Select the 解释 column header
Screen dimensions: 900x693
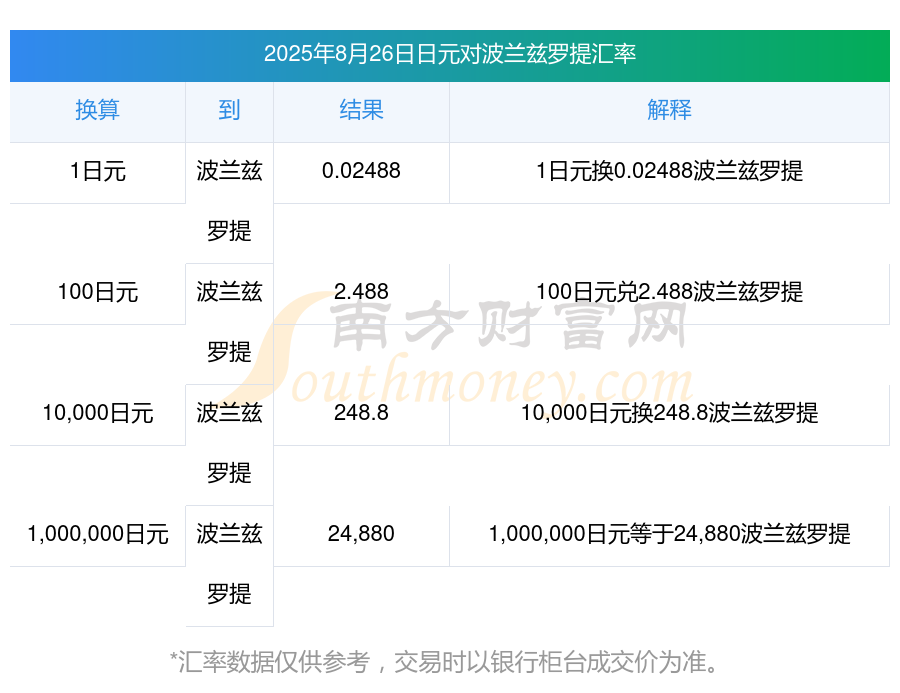click(669, 110)
